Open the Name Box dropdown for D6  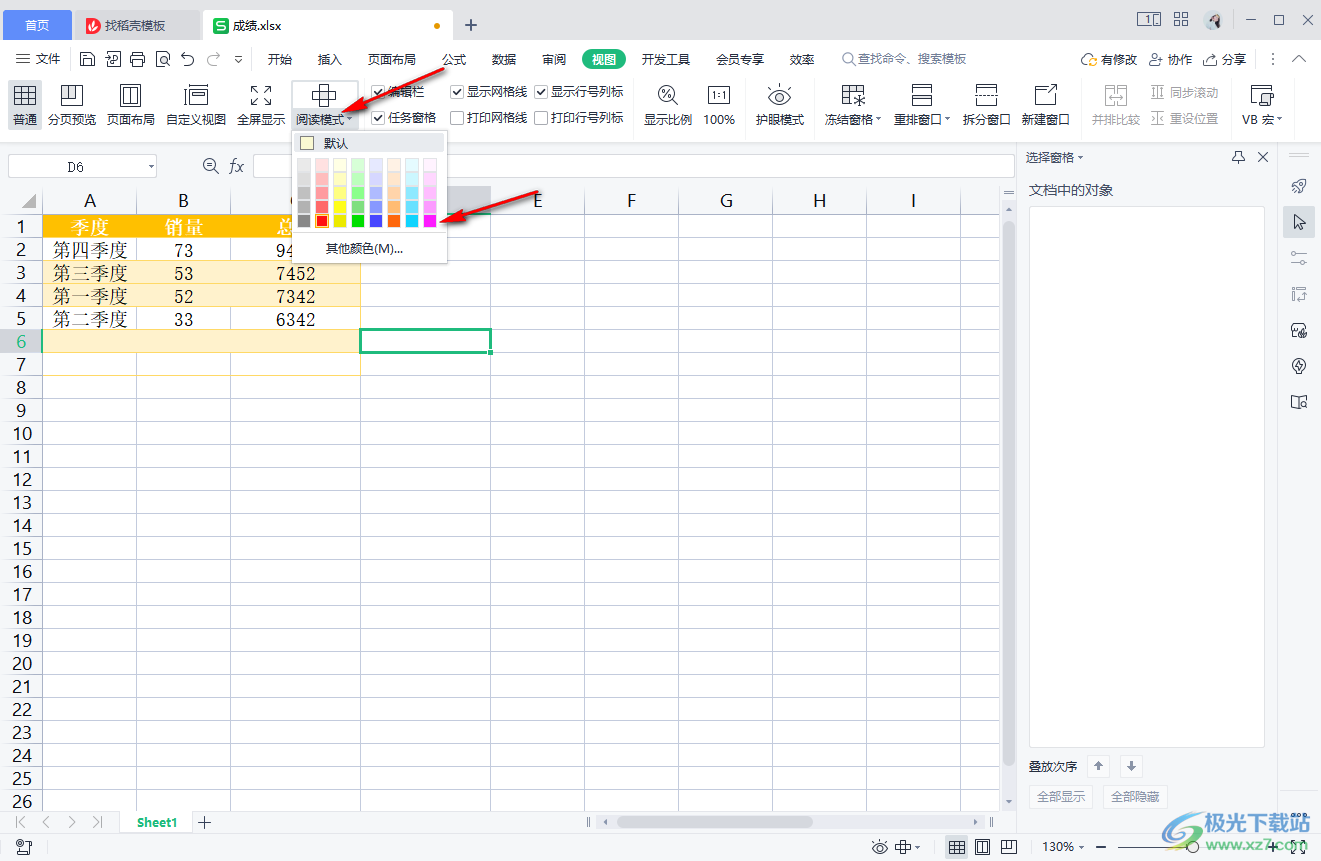click(151, 167)
